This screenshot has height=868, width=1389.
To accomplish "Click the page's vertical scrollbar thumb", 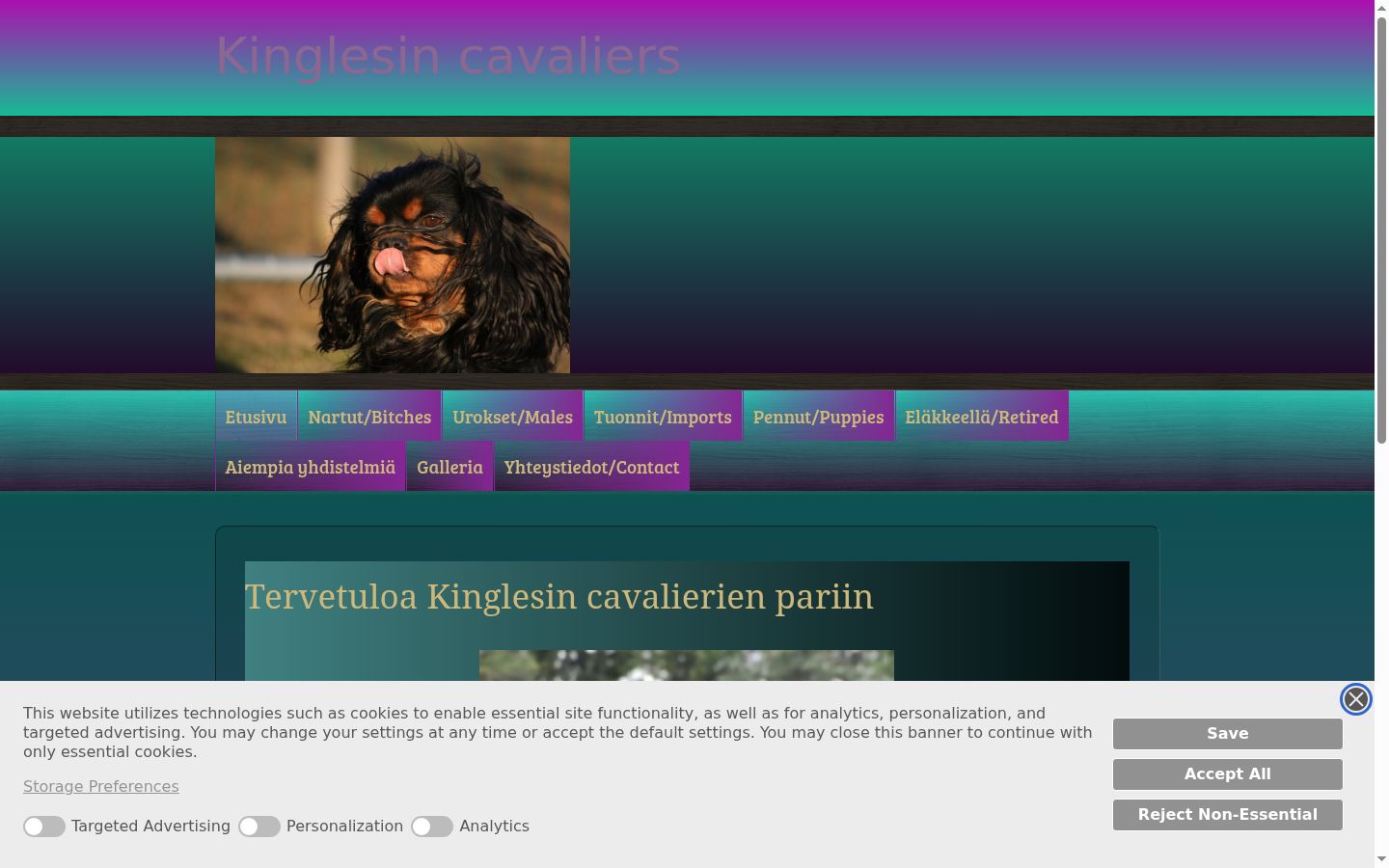I will click(1381, 230).
